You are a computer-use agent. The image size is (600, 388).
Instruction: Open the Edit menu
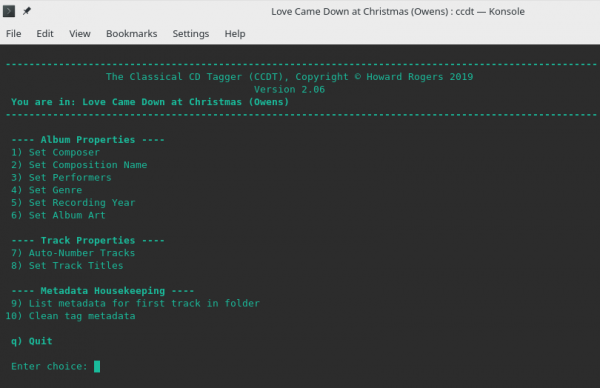(45, 34)
